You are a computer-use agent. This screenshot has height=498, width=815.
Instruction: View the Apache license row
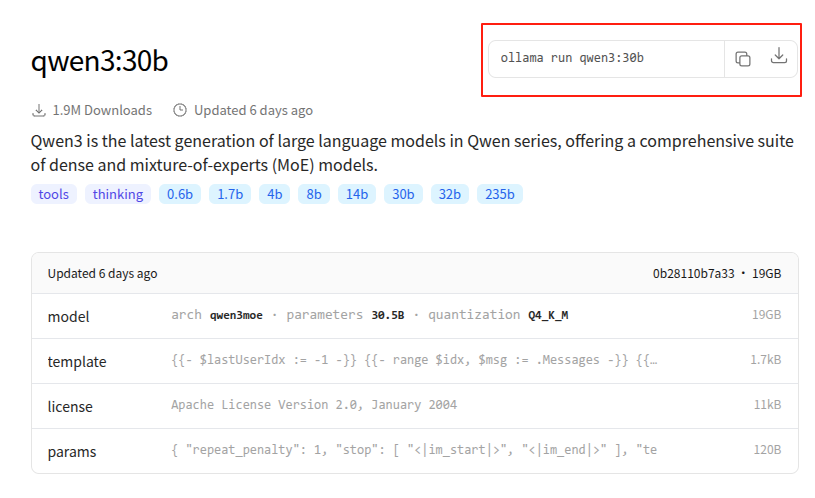[415, 406]
